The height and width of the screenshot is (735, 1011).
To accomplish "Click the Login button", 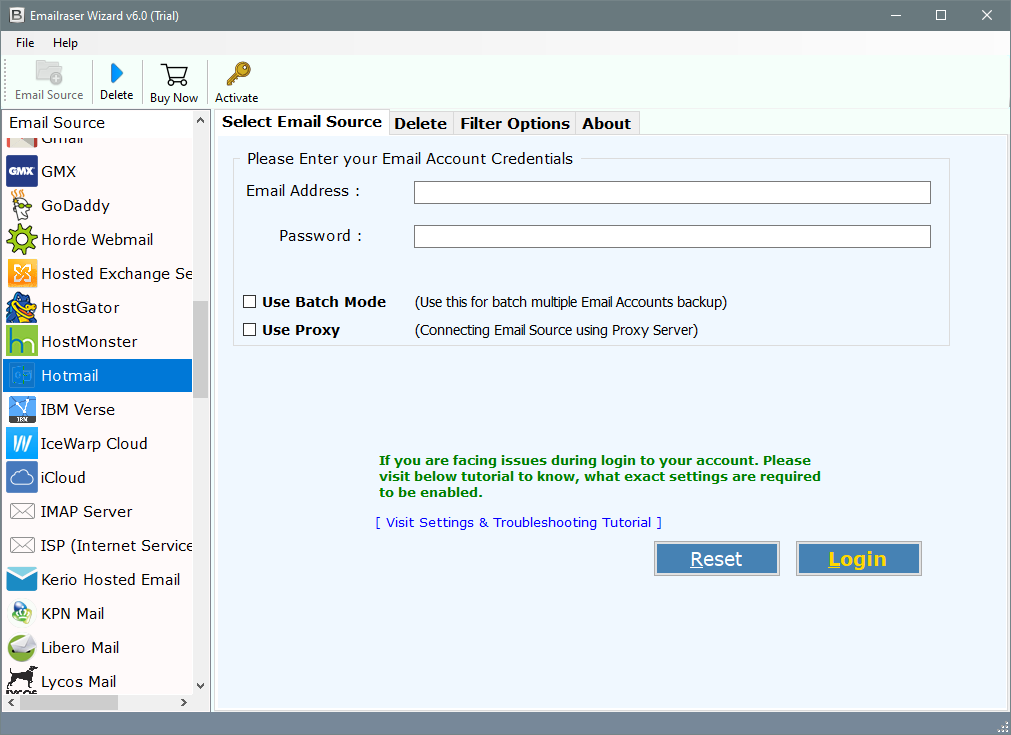I will (x=858, y=558).
